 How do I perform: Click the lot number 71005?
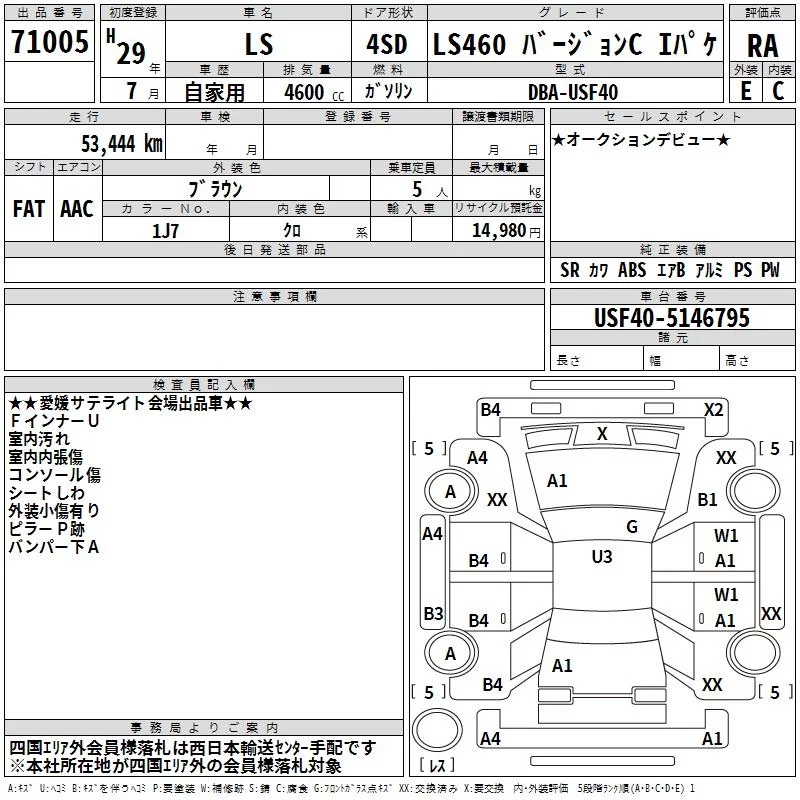(49, 41)
